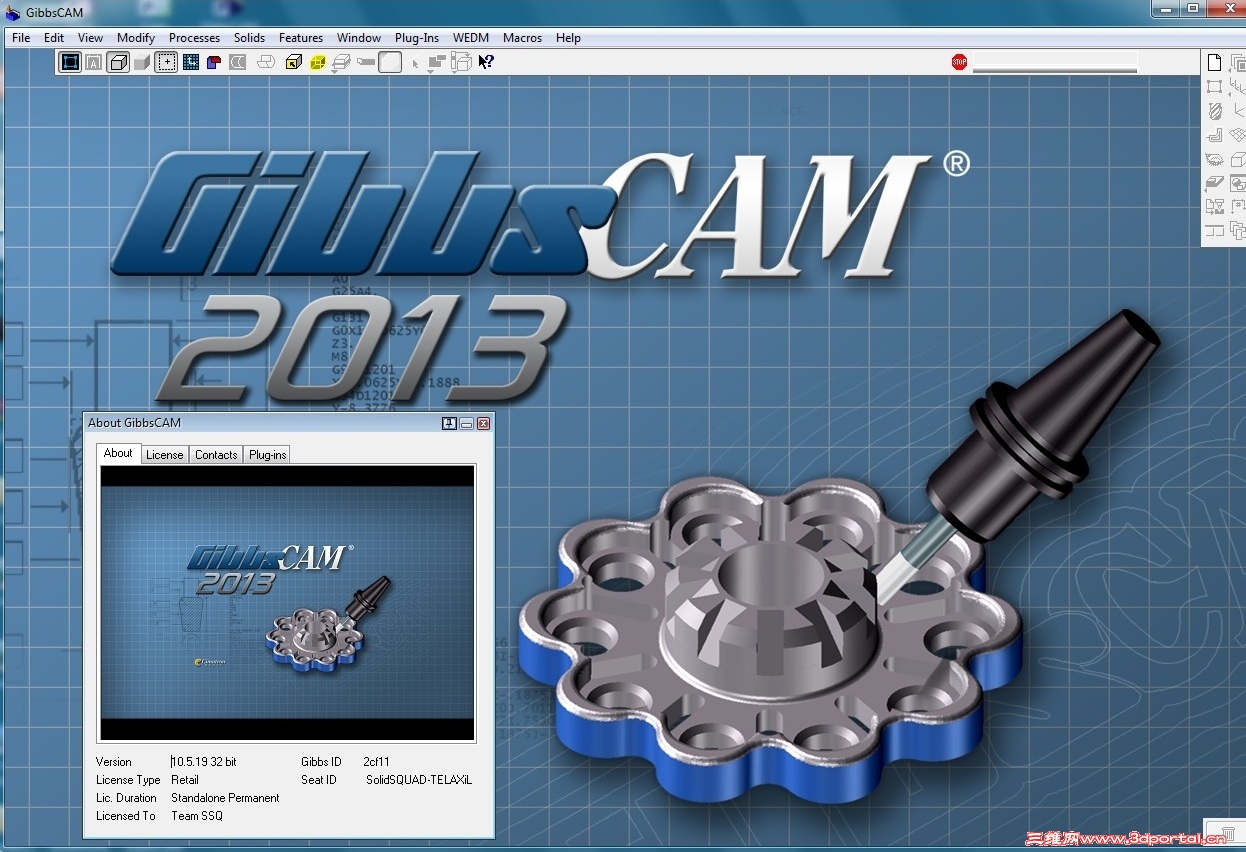Screen dimensions: 1246x852
Task: Open the Features menu
Action: [x=301, y=38]
